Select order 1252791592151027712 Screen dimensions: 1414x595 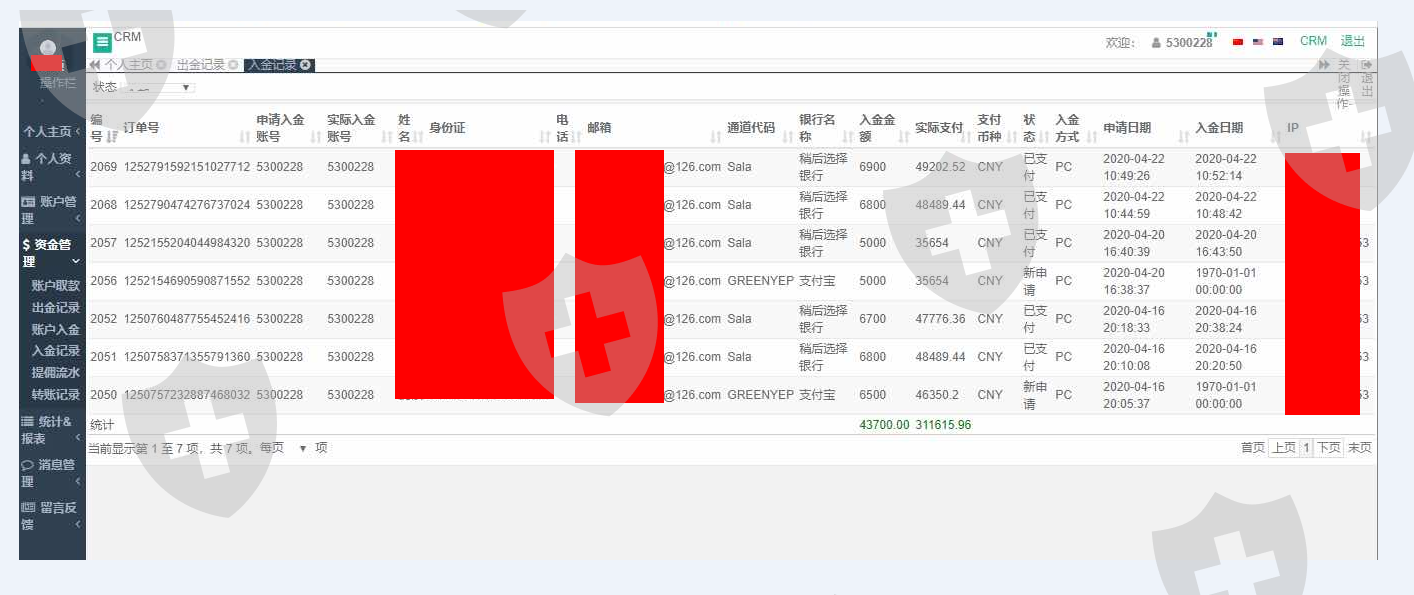click(187, 167)
